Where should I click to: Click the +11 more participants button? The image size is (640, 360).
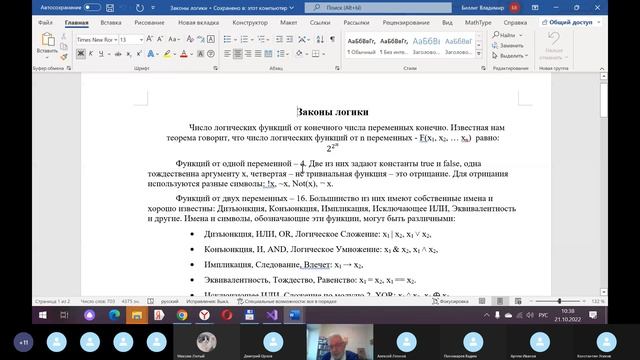[x=23, y=342]
